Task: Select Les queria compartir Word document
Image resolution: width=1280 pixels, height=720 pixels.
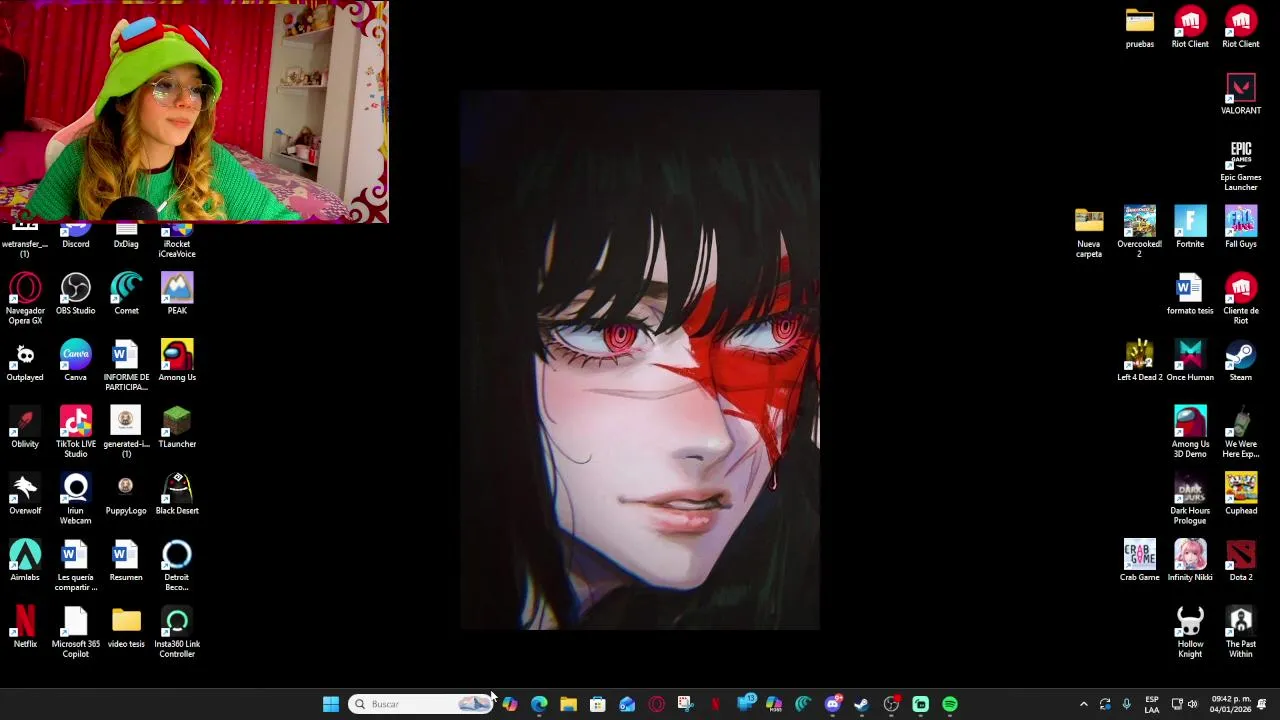Action: [x=75, y=566]
